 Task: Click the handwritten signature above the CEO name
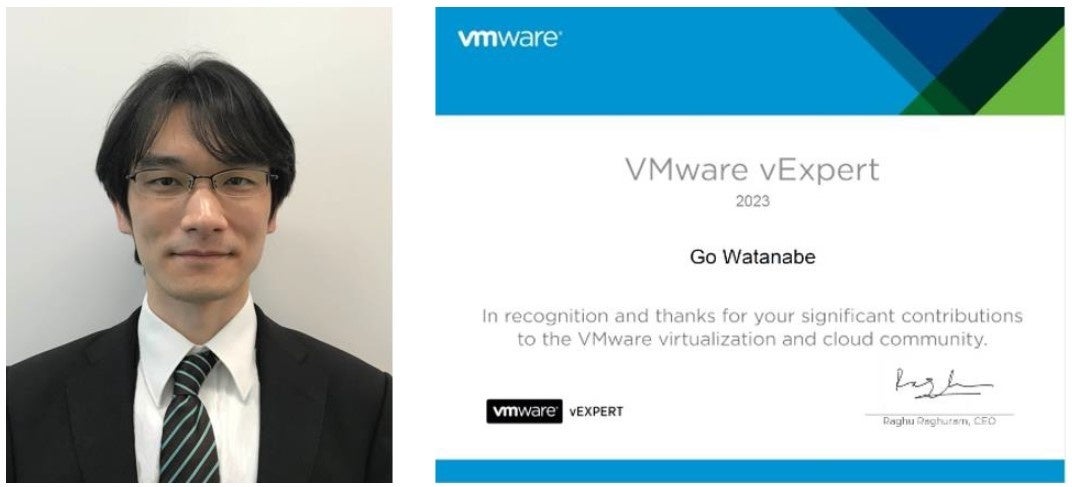(943, 384)
